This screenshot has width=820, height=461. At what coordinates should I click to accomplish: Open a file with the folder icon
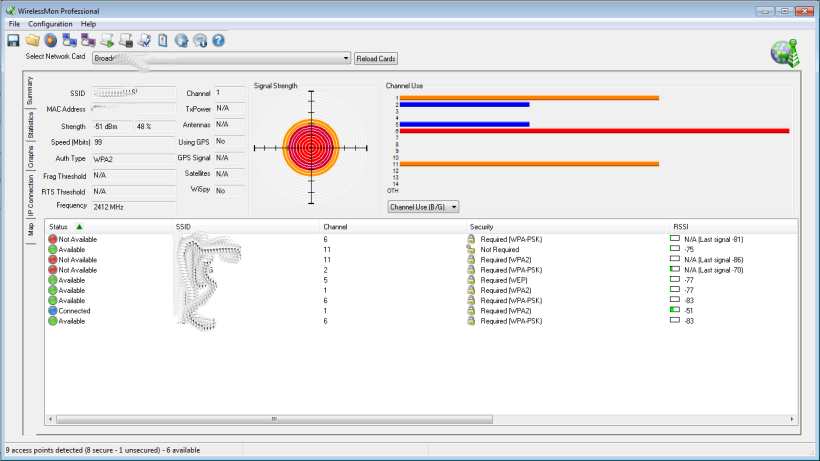tap(32, 41)
